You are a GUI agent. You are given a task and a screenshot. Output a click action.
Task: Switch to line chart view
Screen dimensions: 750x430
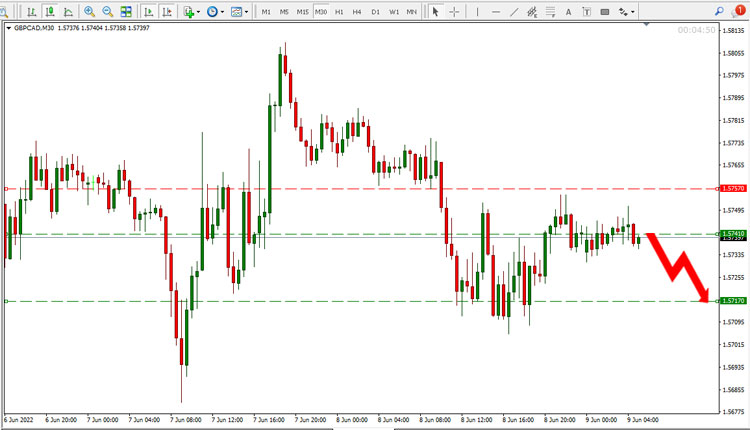[68, 11]
